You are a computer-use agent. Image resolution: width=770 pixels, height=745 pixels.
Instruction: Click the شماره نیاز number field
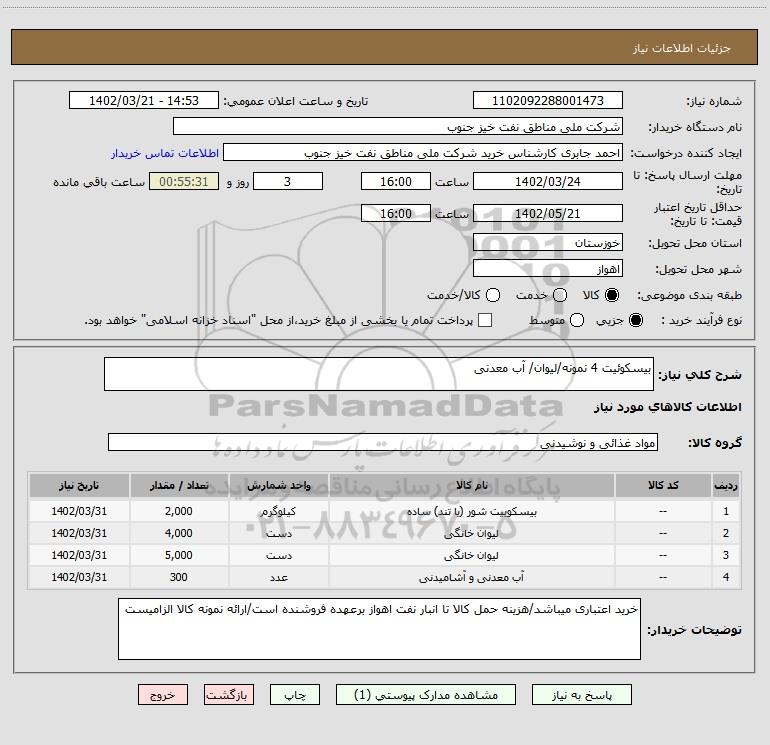(x=548, y=100)
